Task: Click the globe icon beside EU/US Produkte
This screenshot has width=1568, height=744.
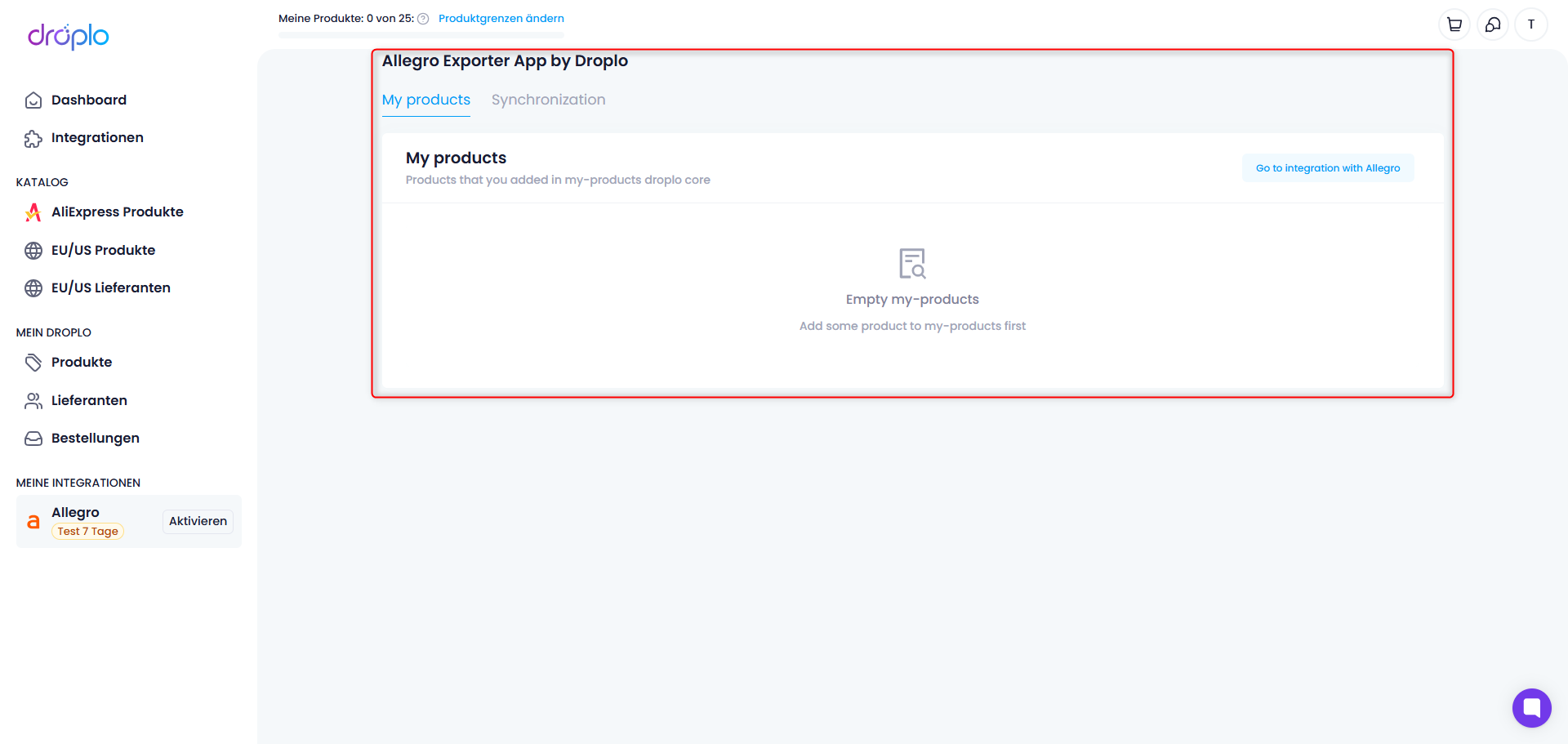Action: (33, 251)
